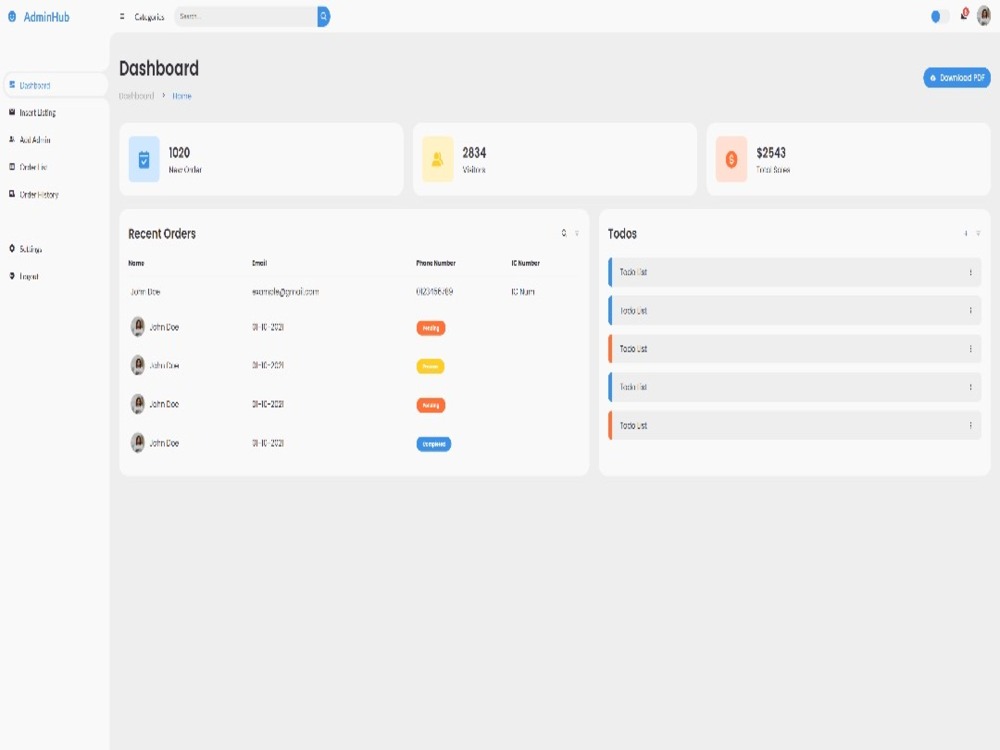The height and width of the screenshot is (750, 1000).
Task: Open Insert Listing in the sidebar
Action: (x=38, y=113)
